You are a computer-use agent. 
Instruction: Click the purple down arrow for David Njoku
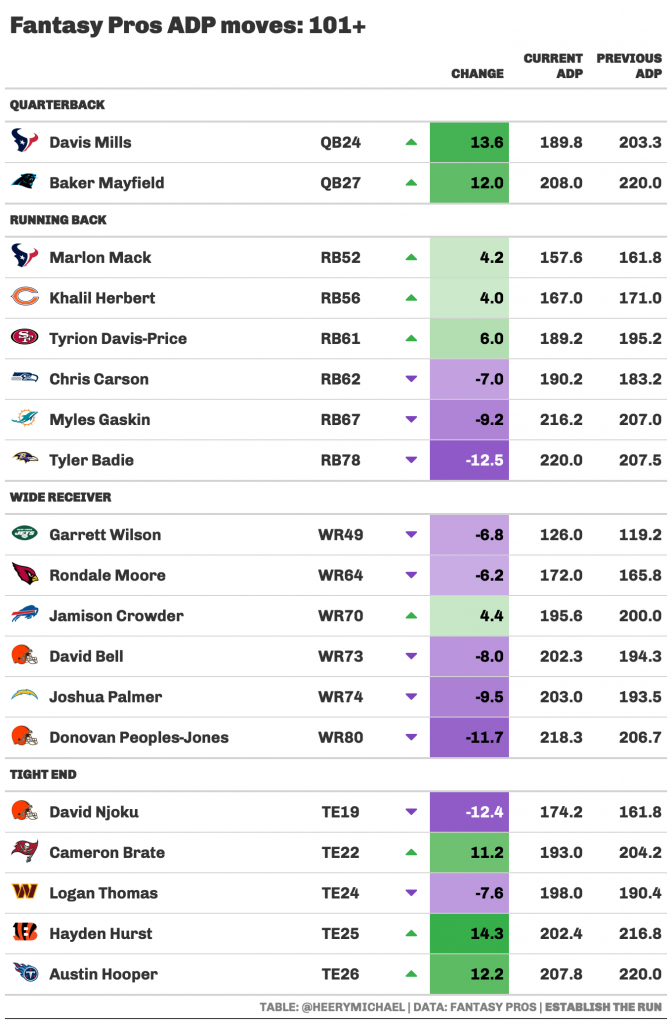pos(411,812)
